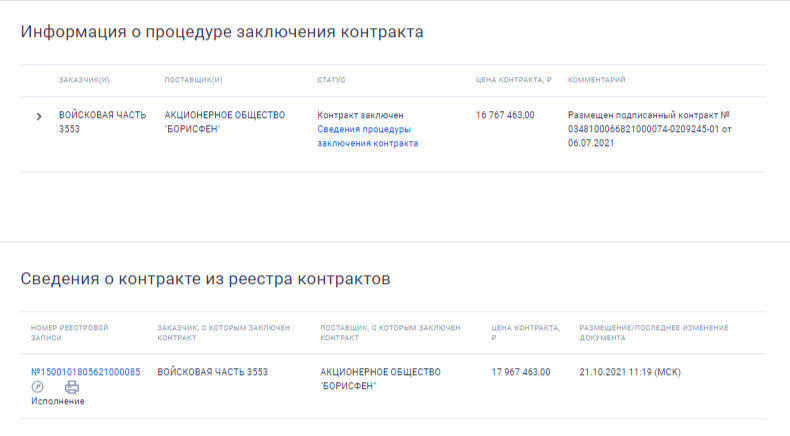The width and height of the screenshot is (790, 436).
Task: Click the ЗАКАЗЧИК(И) column header
Action: click(x=84, y=80)
